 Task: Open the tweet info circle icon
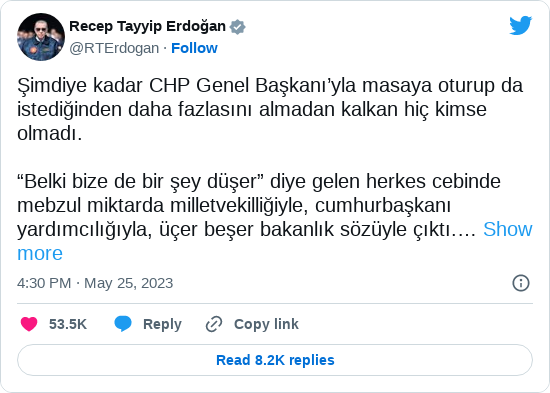click(521, 283)
